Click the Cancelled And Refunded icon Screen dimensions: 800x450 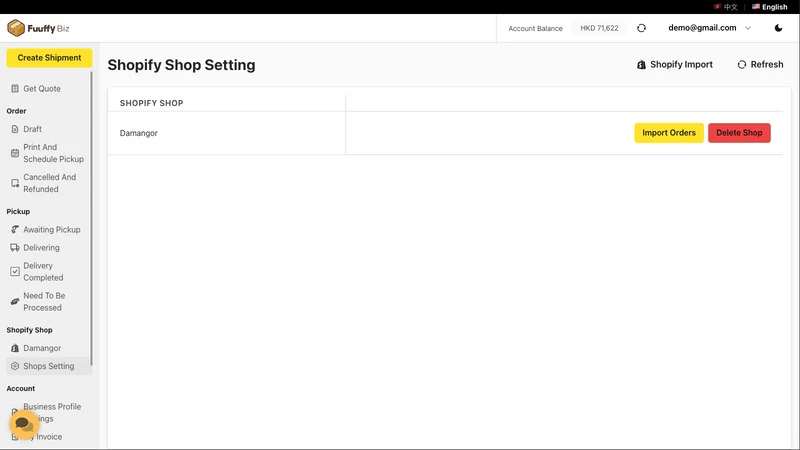[15, 183]
